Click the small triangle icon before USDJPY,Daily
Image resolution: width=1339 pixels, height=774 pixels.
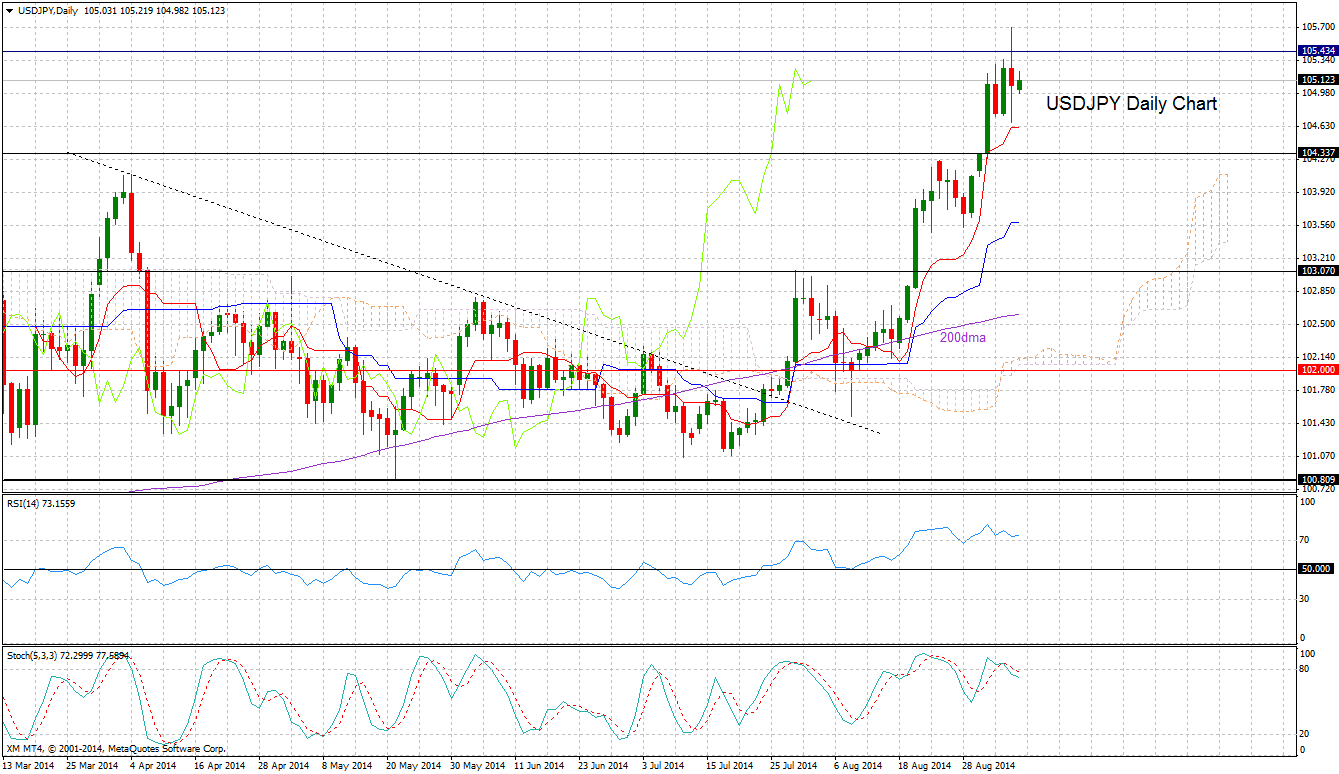[x=9, y=10]
